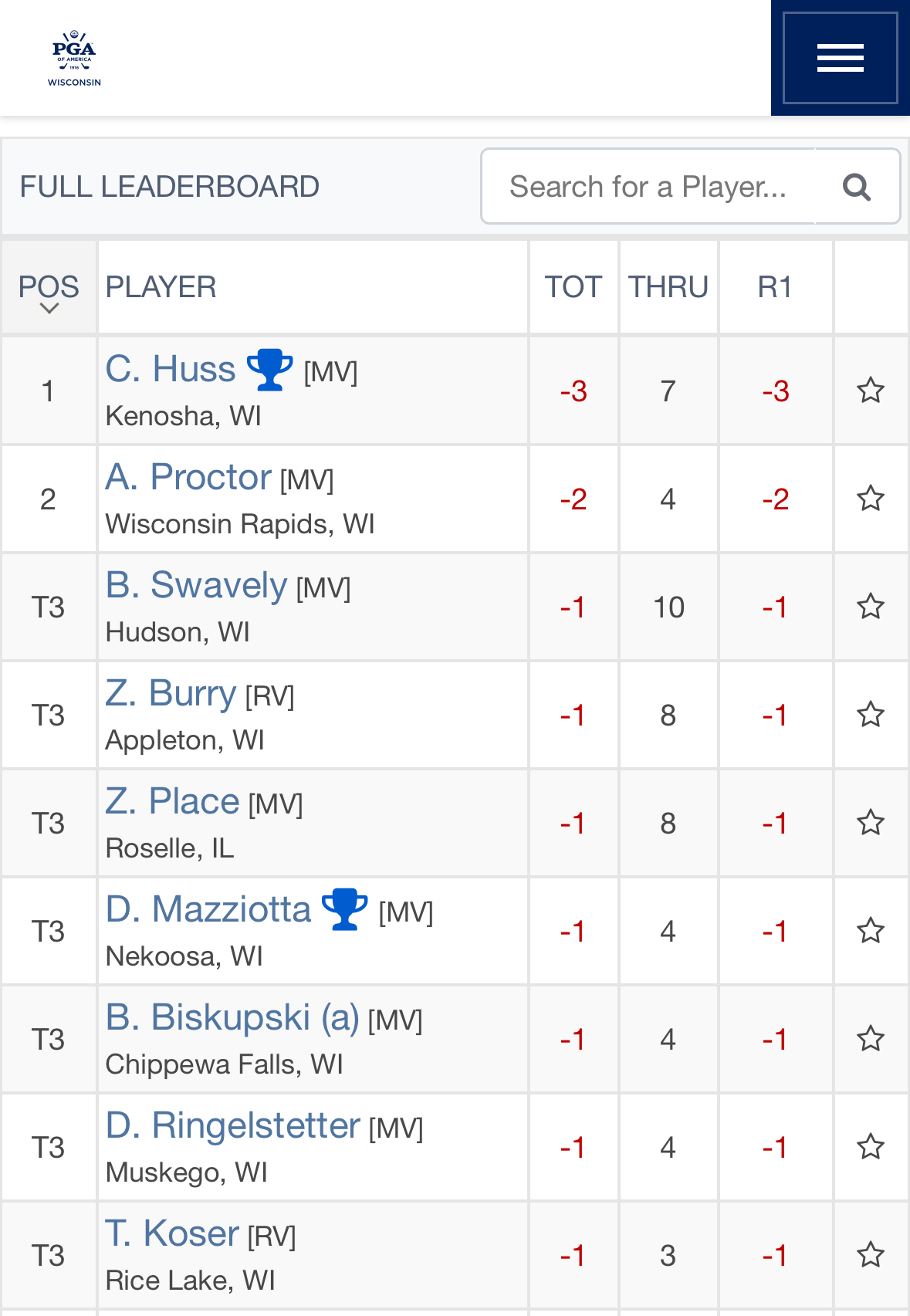Viewport: 910px width, 1316px height.
Task: Toggle the favorite star for A. Proctor
Action: [871, 499]
